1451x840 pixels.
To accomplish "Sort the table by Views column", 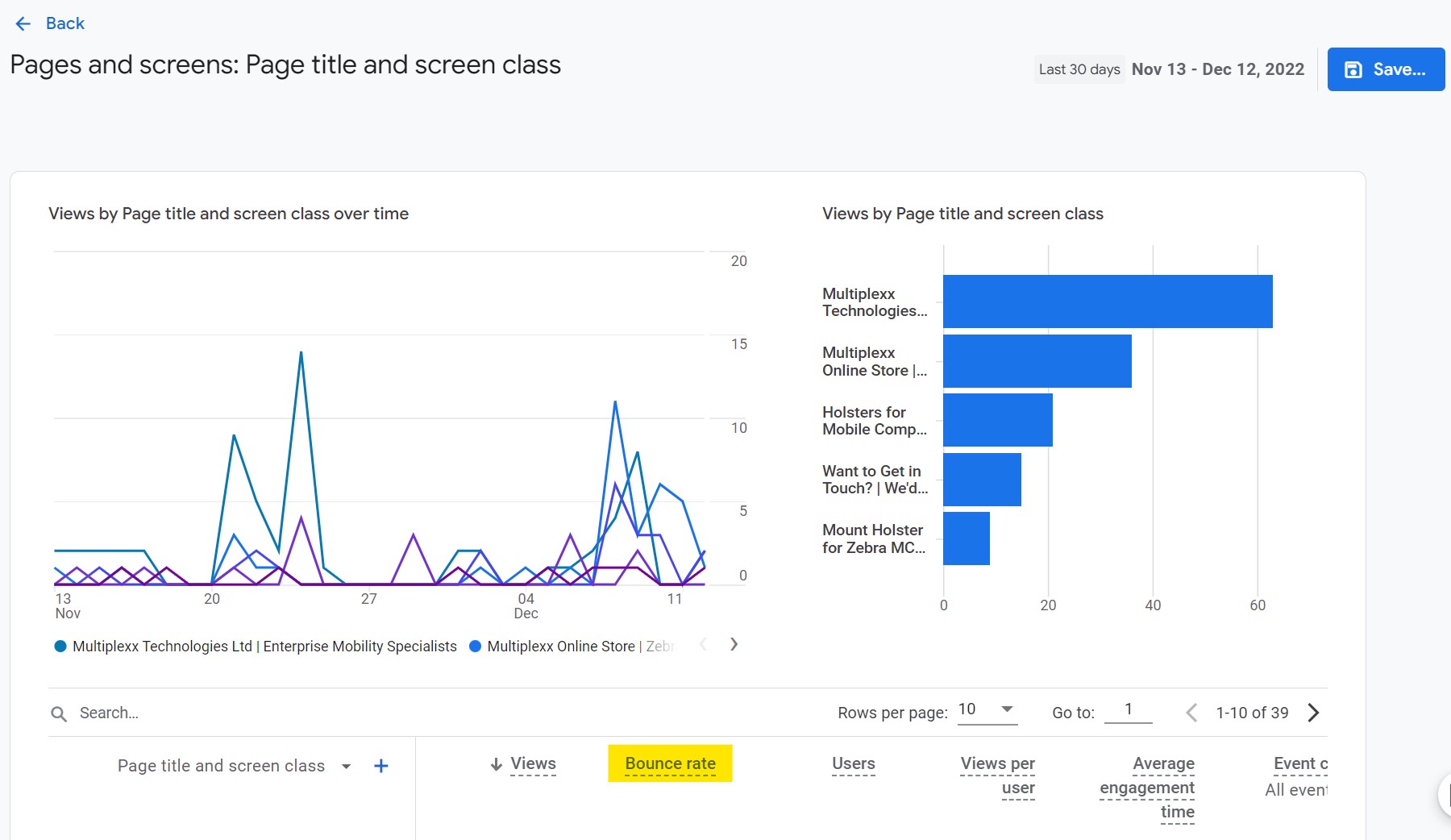I will 533,764.
